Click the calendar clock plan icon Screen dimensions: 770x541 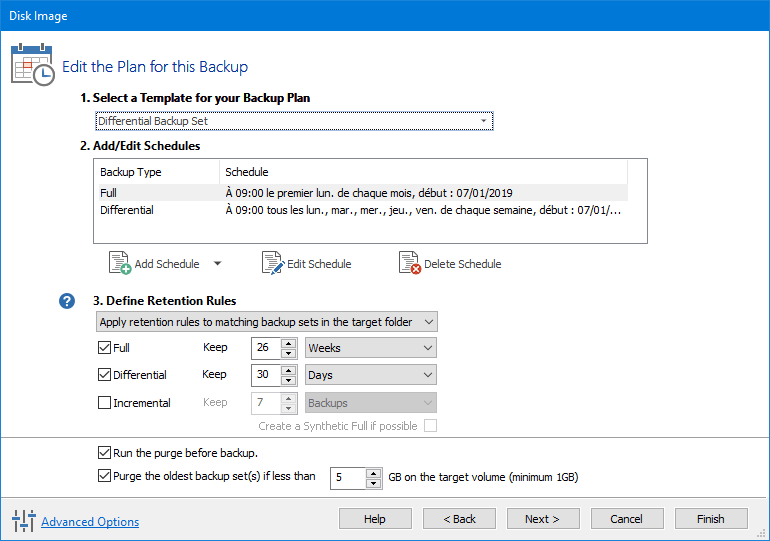coord(32,64)
